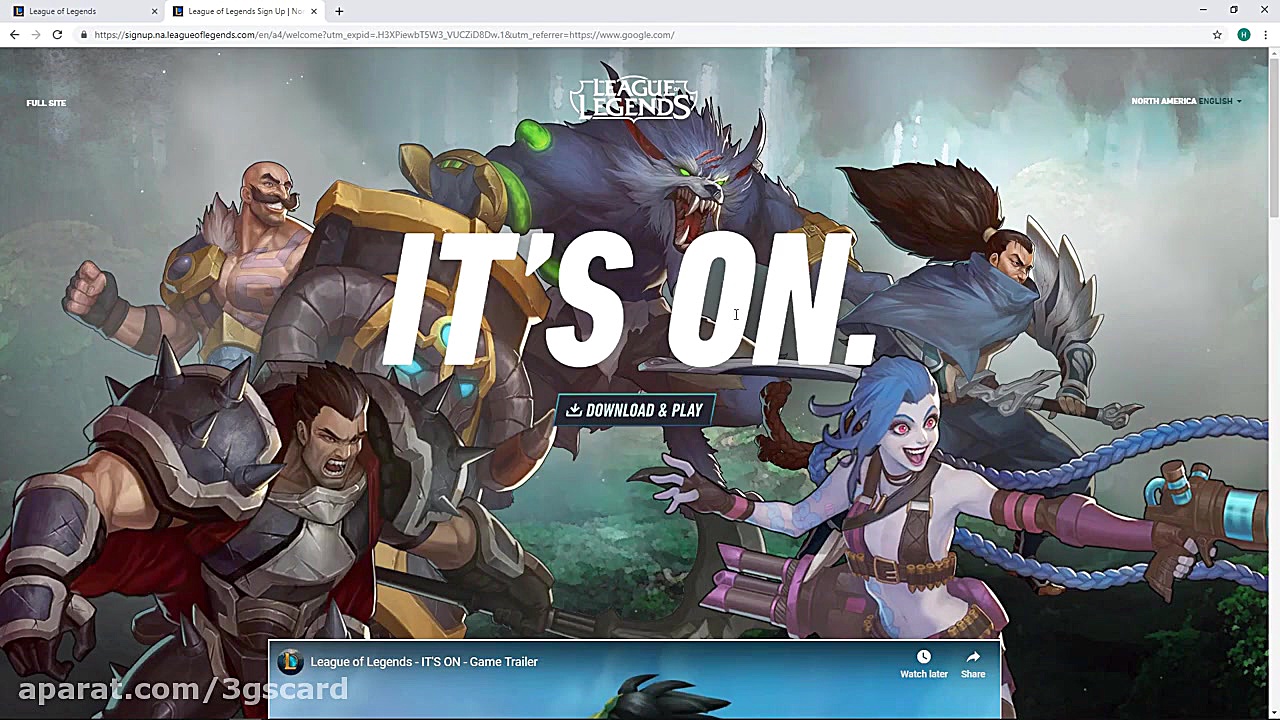The width and height of the screenshot is (1280, 720).
Task: Open the Chrome profile avatar
Action: [1244, 35]
